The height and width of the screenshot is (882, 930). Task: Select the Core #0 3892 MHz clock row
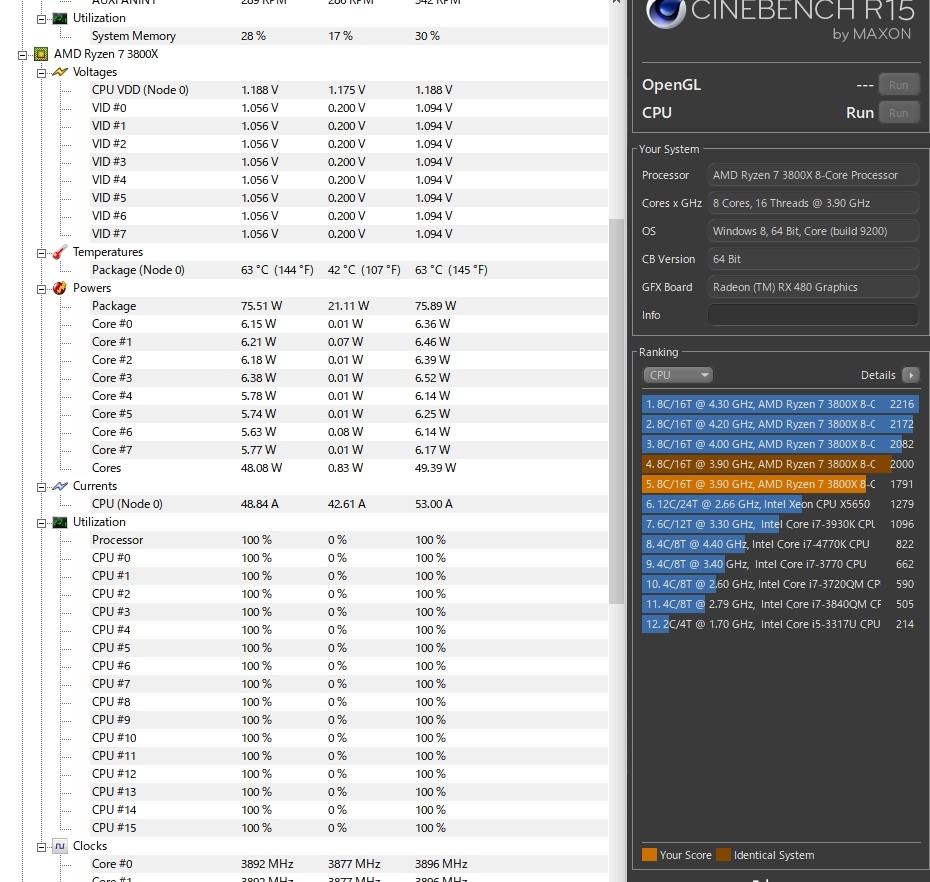347,864
